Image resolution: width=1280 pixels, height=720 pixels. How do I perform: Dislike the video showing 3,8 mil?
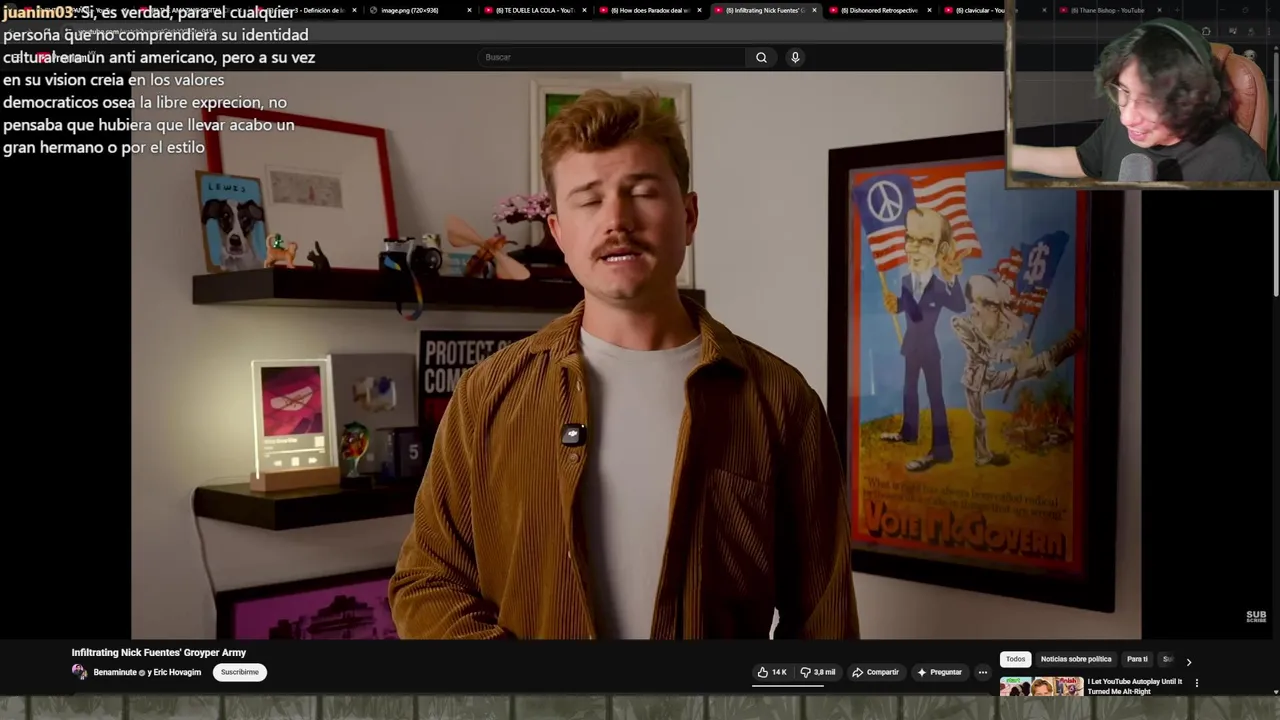pos(818,672)
